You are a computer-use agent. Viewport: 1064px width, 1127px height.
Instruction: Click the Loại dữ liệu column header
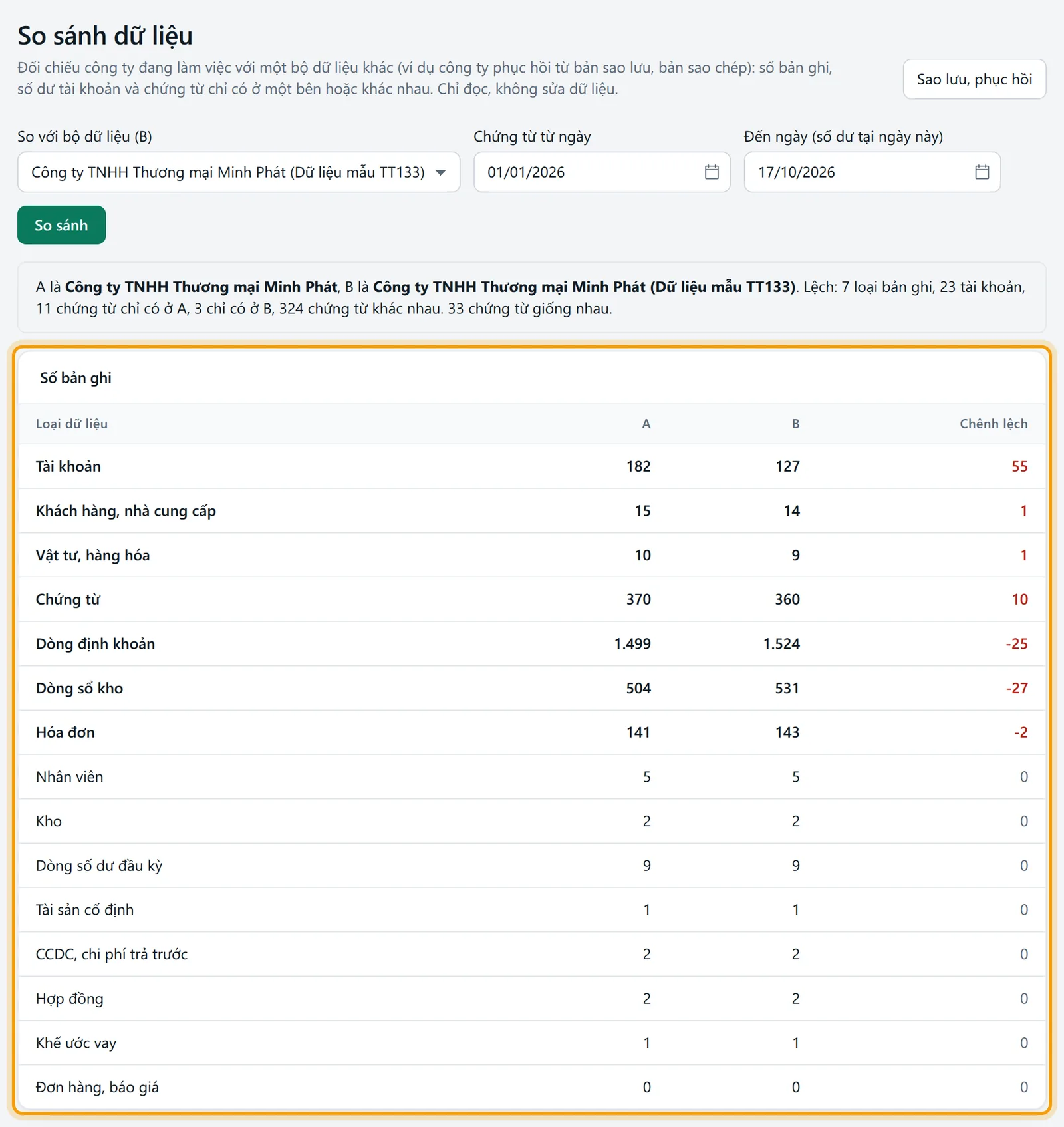pos(72,424)
